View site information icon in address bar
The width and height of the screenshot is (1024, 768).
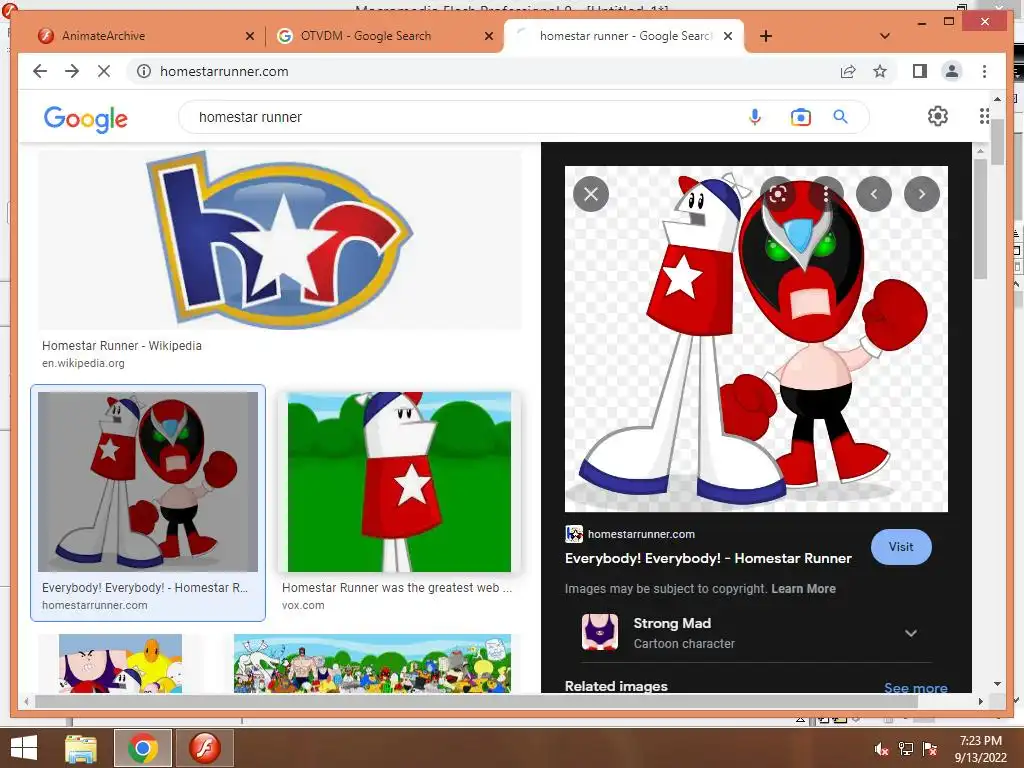(x=144, y=71)
